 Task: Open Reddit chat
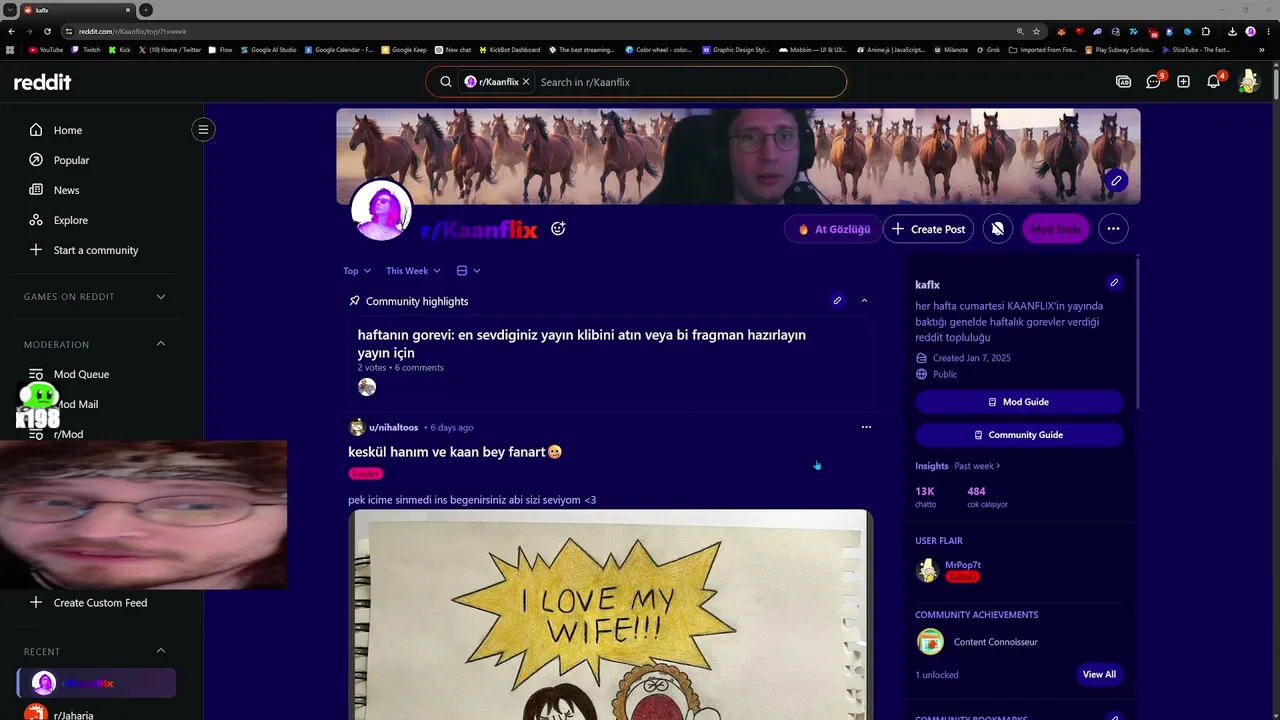(1153, 82)
